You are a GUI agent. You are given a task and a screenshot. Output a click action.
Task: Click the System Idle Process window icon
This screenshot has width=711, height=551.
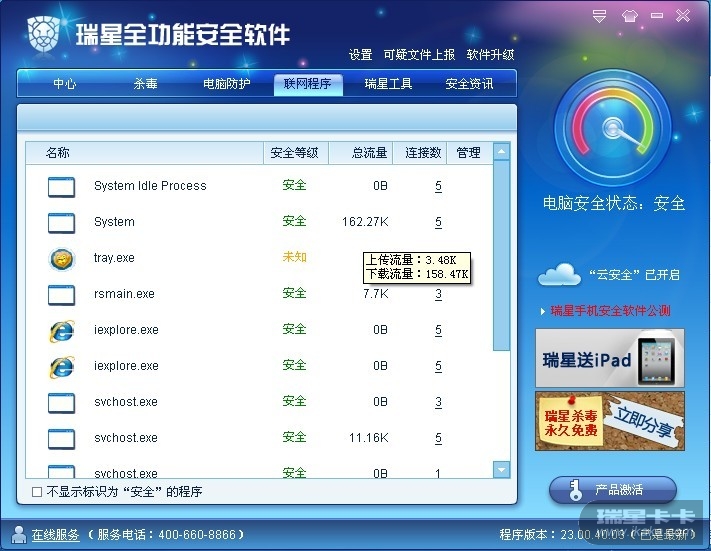pyautogui.click(x=62, y=187)
